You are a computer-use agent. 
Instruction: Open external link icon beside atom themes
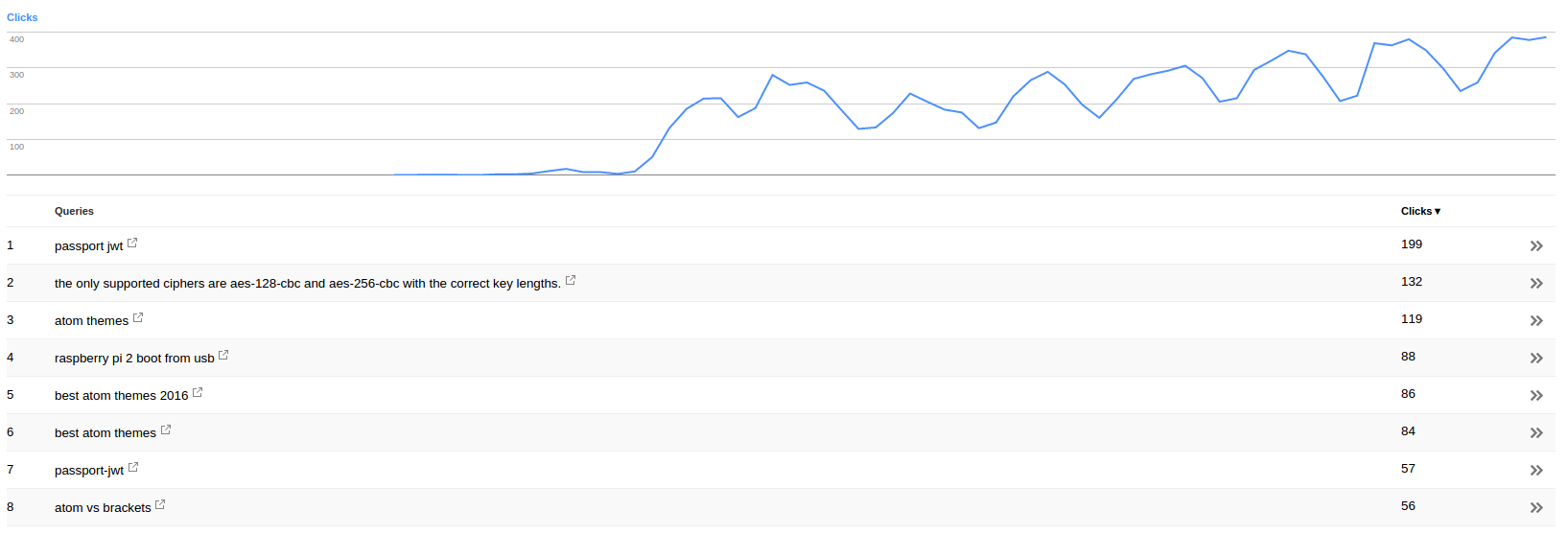138,317
